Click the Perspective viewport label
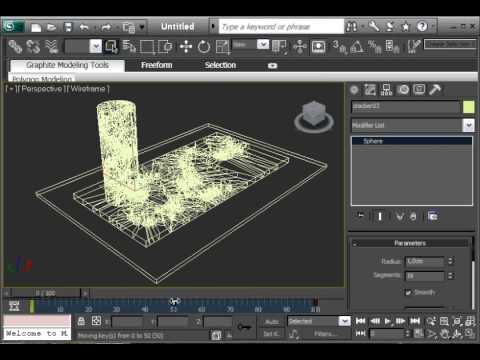 (42, 89)
